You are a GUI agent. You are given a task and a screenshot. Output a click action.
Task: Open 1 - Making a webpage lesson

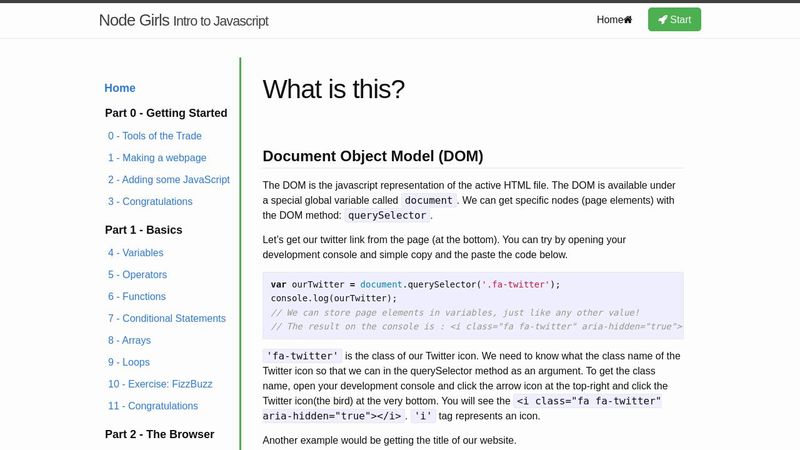tap(157, 158)
